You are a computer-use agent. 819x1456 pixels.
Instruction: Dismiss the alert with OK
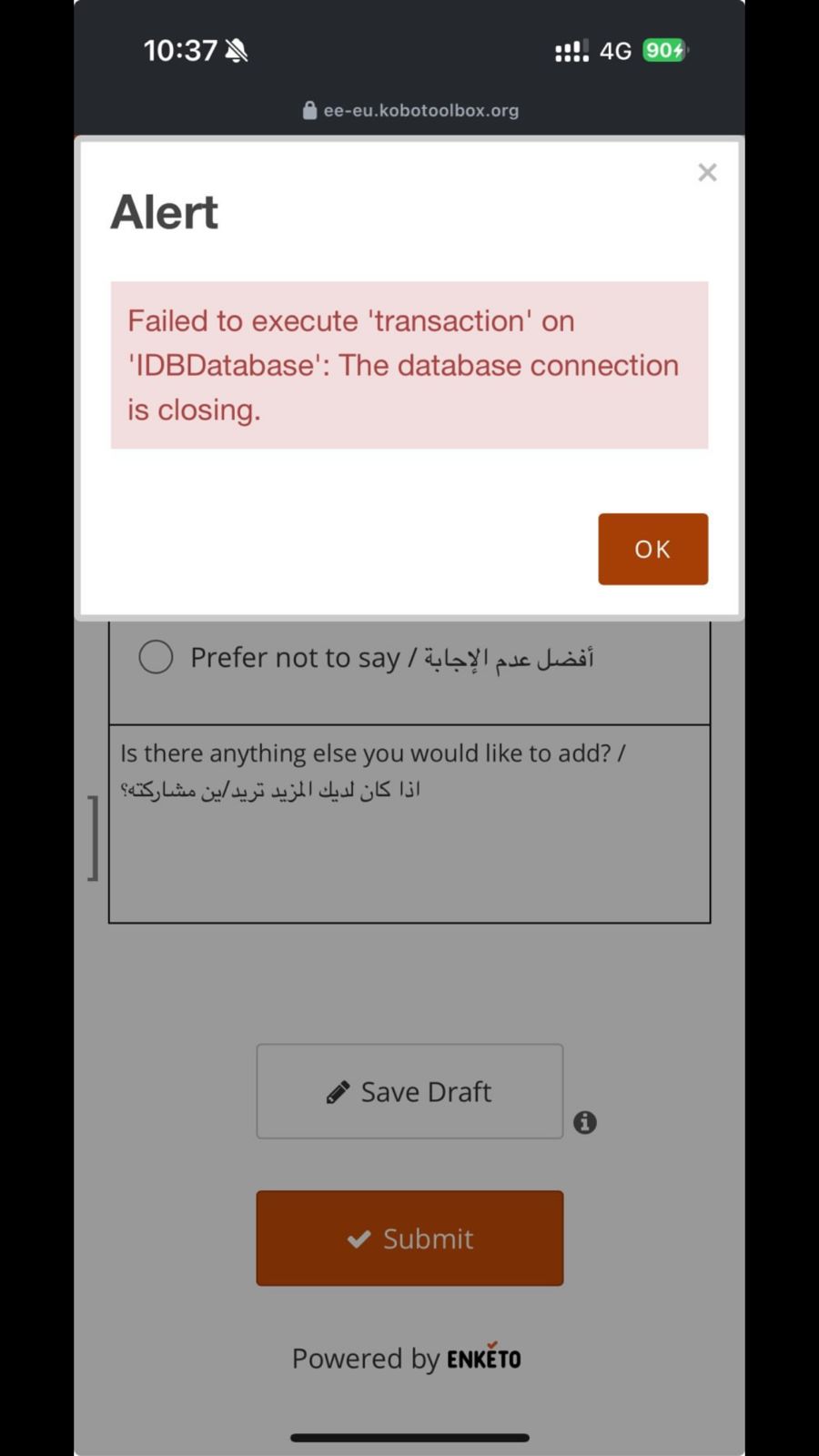652,549
